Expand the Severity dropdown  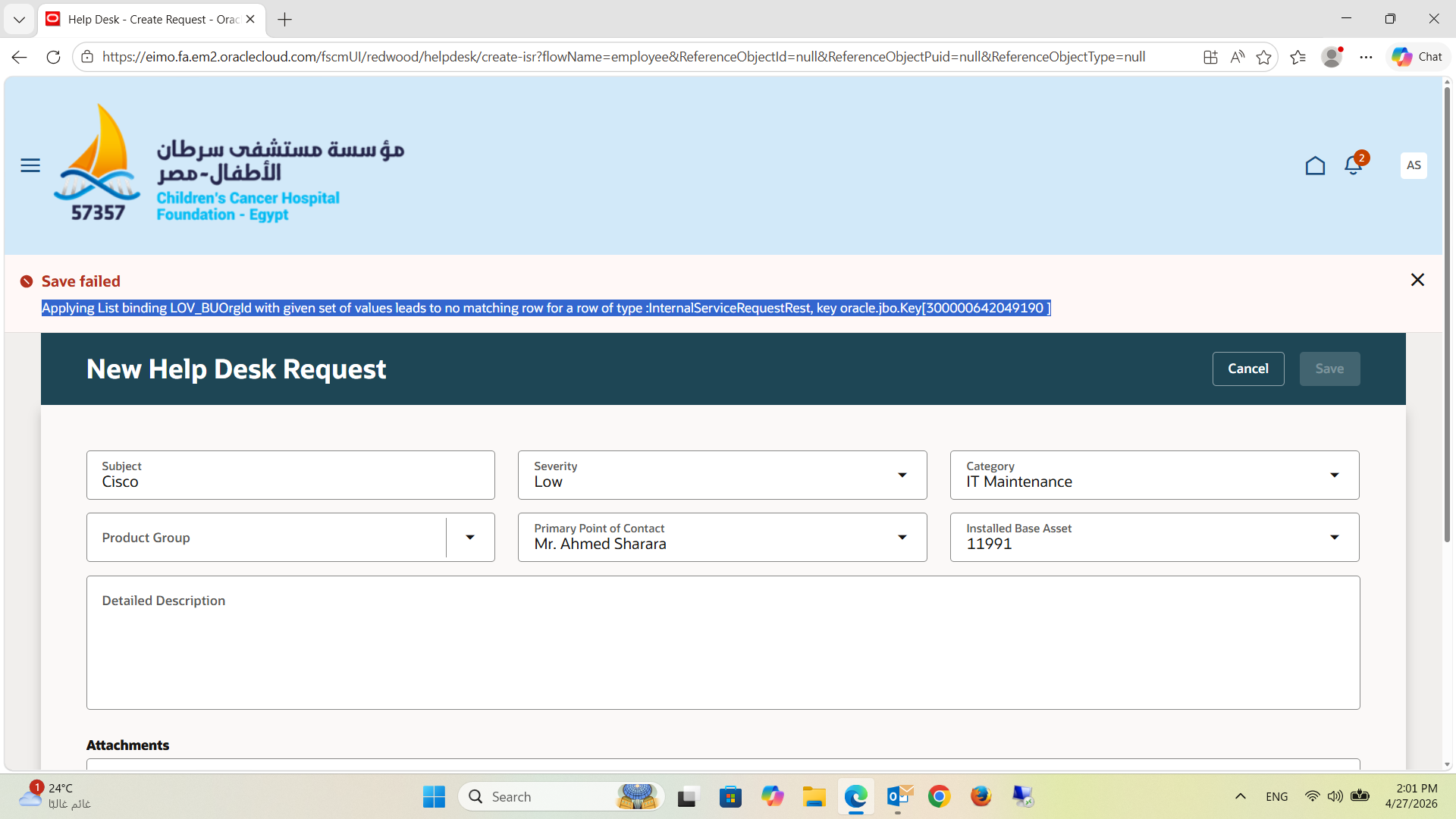902,475
